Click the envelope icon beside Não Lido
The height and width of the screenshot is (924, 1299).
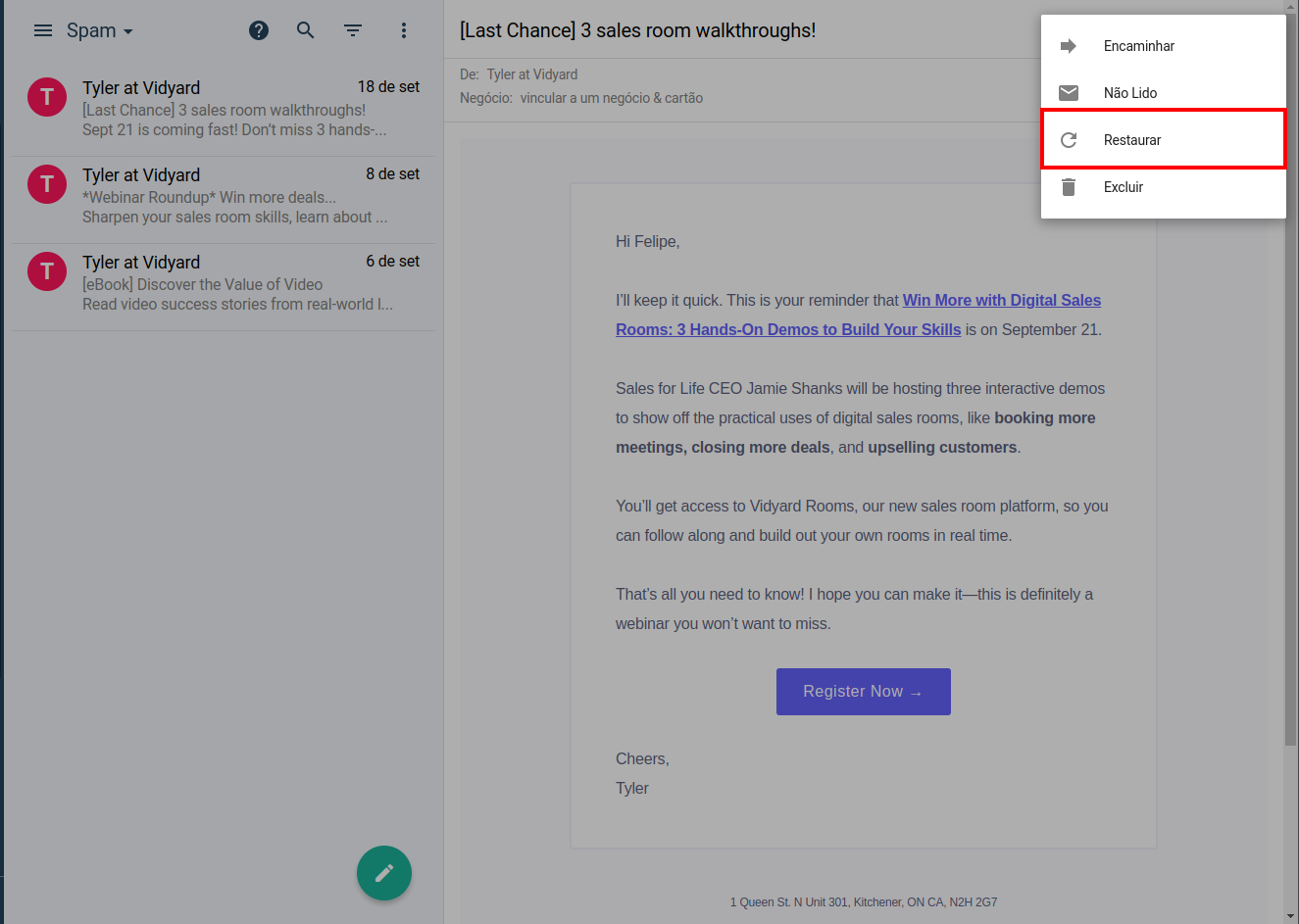1069,93
